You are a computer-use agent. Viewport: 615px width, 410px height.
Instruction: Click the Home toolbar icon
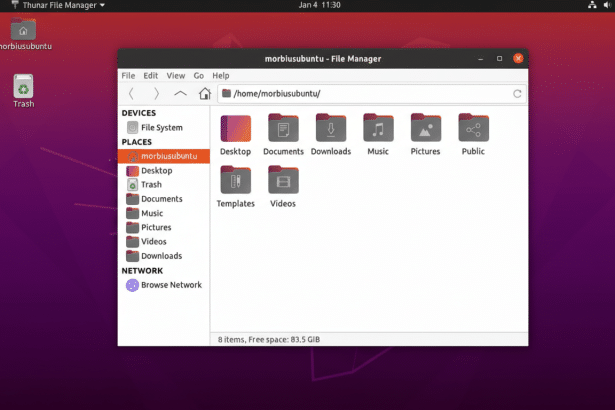coord(205,93)
